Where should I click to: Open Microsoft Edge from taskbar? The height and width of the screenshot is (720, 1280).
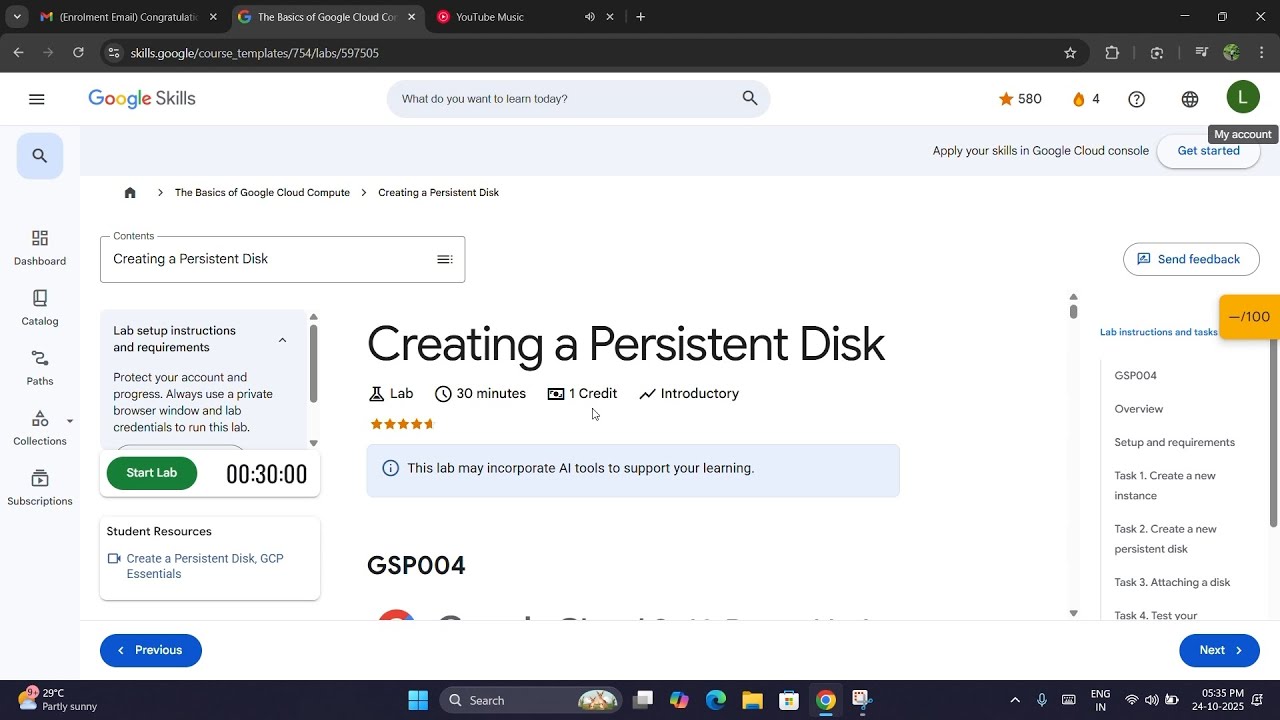click(x=716, y=700)
